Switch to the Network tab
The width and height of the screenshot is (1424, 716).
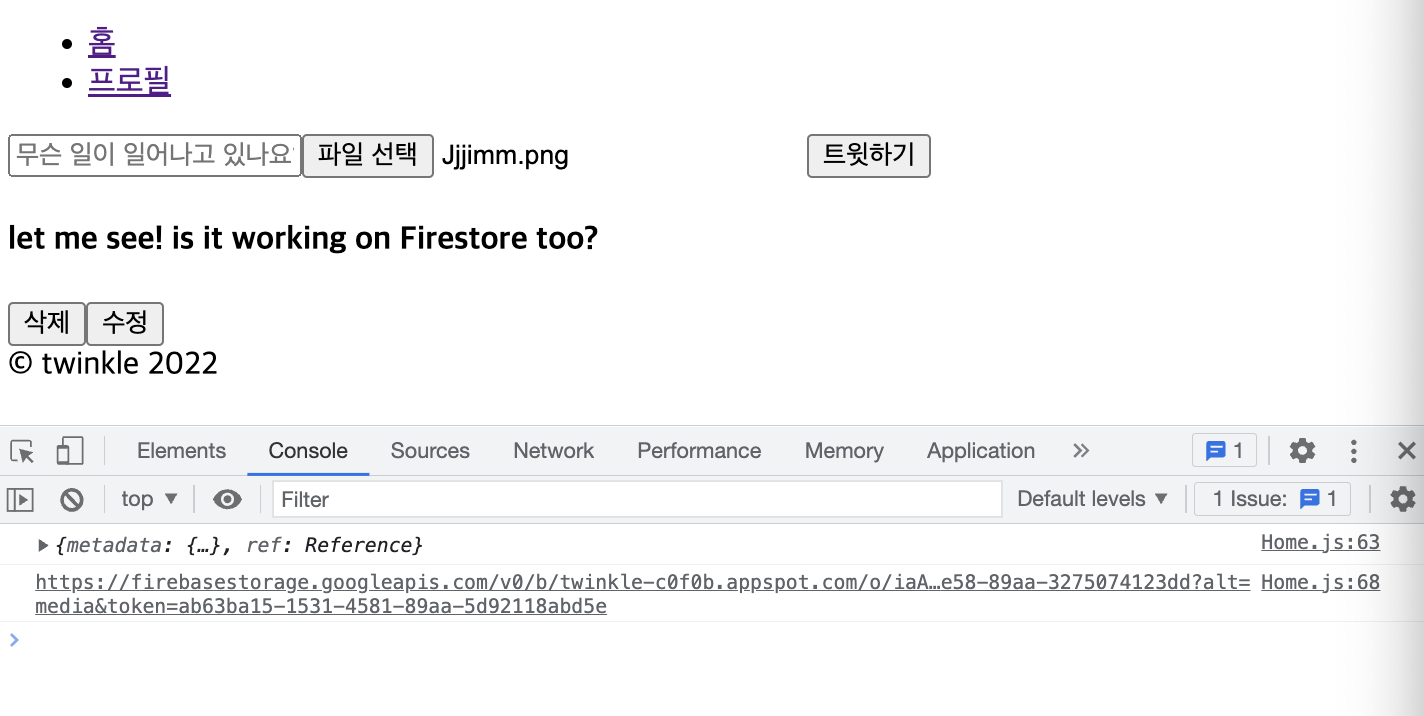(553, 451)
